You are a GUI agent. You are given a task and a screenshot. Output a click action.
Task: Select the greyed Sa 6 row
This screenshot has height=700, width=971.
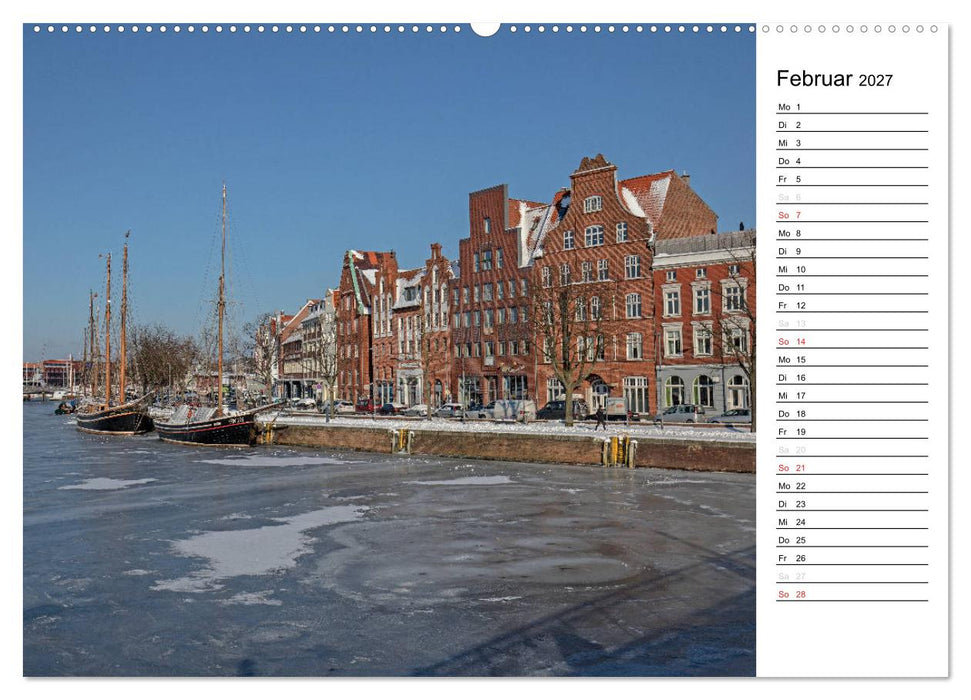click(x=852, y=197)
